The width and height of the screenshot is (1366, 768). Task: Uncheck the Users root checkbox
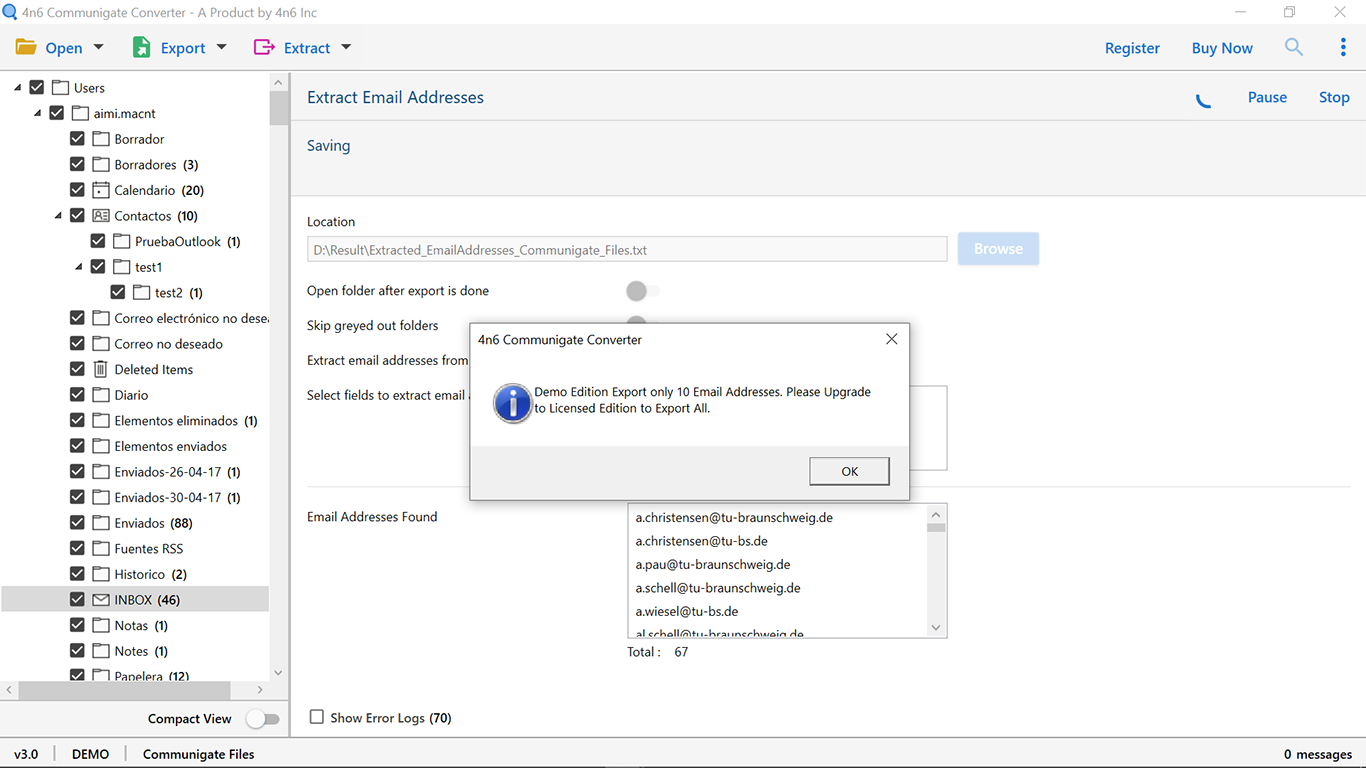[x=37, y=88]
